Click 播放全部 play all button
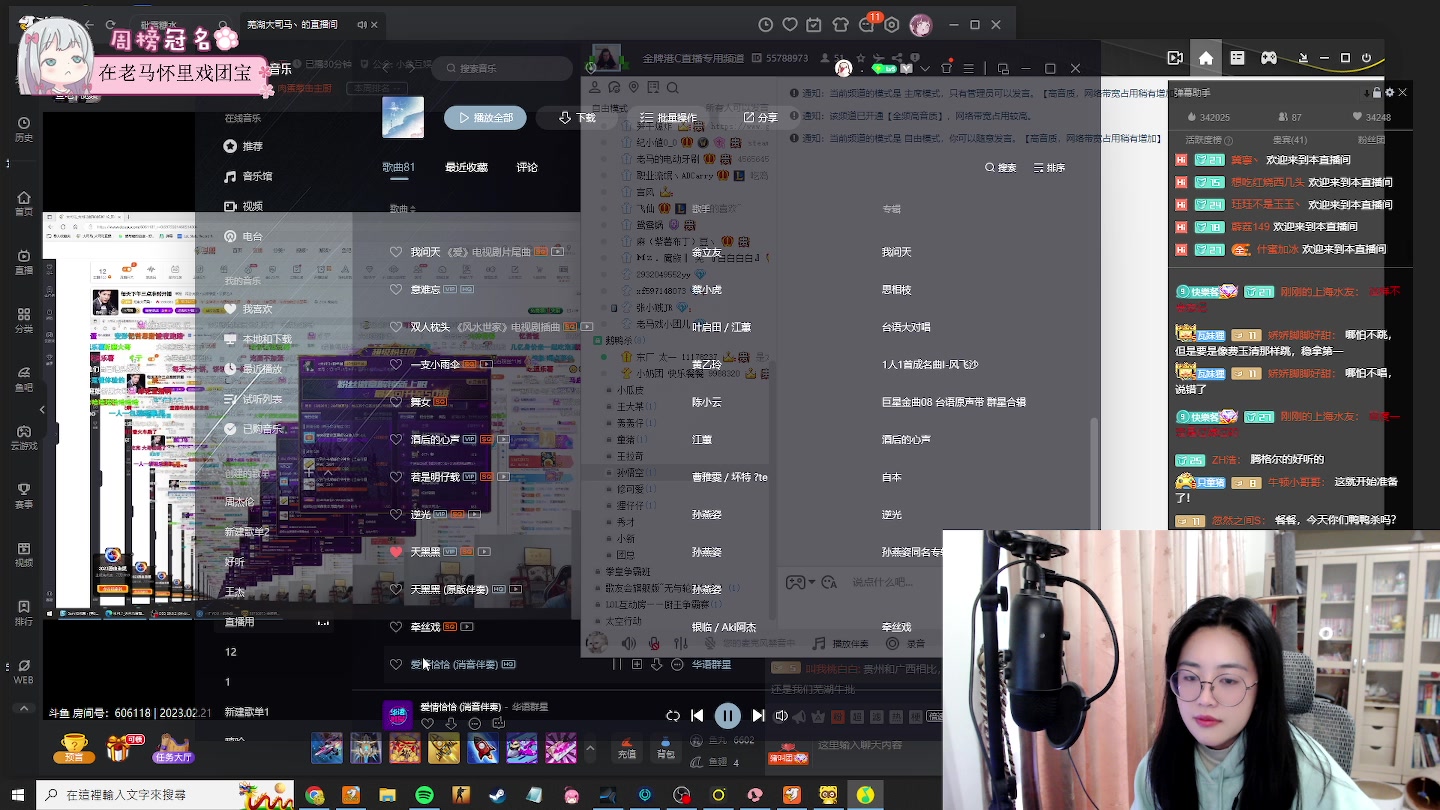 coord(485,117)
